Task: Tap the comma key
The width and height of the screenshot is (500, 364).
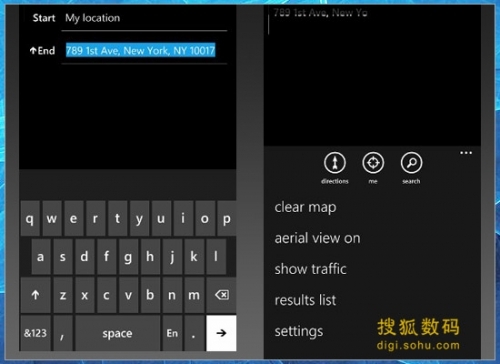Action: (x=63, y=333)
